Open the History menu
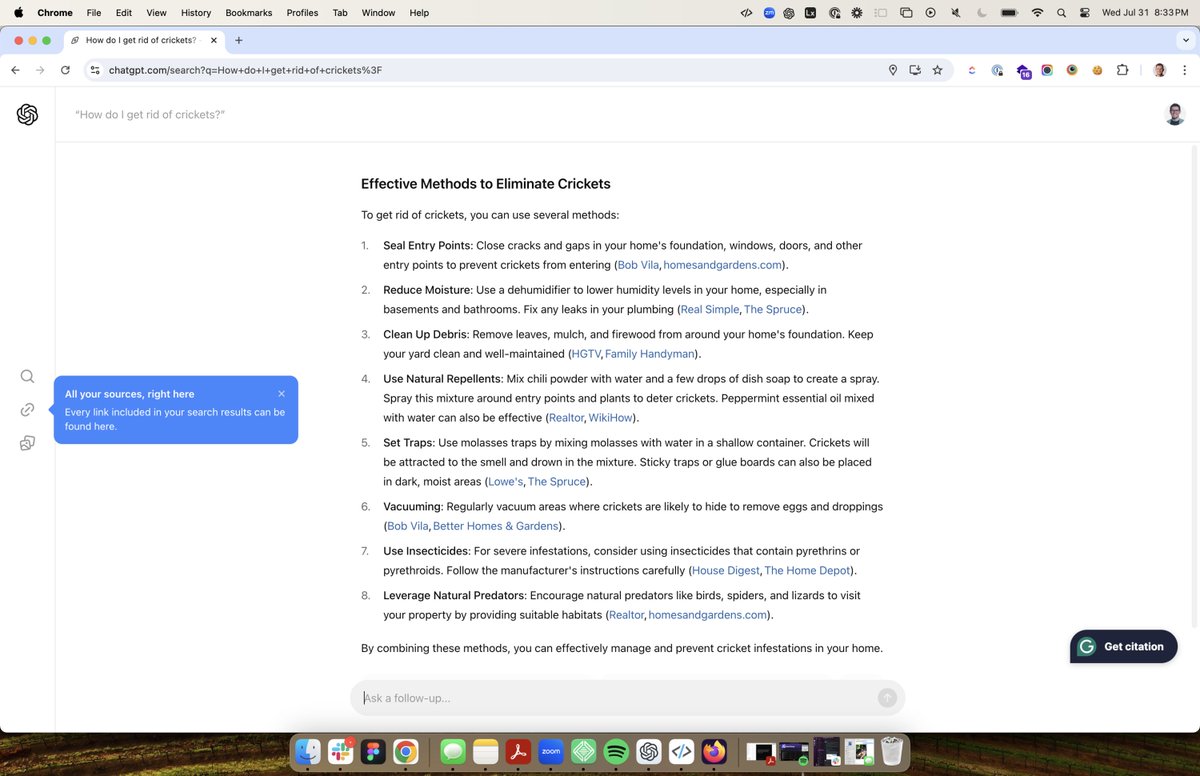Image resolution: width=1200 pixels, height=776 pixels. tap(196, 12)
